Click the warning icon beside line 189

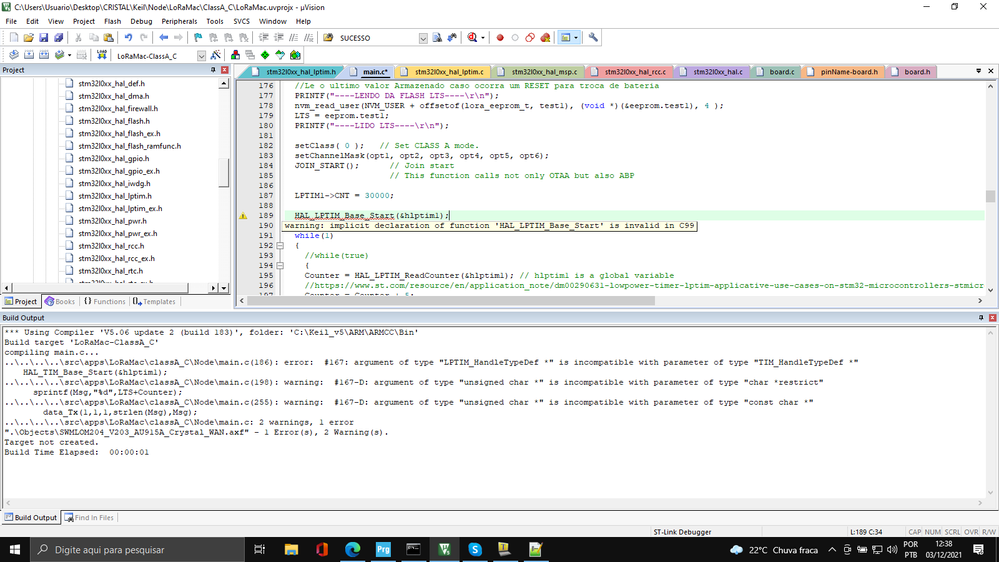[x=243, y=216]
